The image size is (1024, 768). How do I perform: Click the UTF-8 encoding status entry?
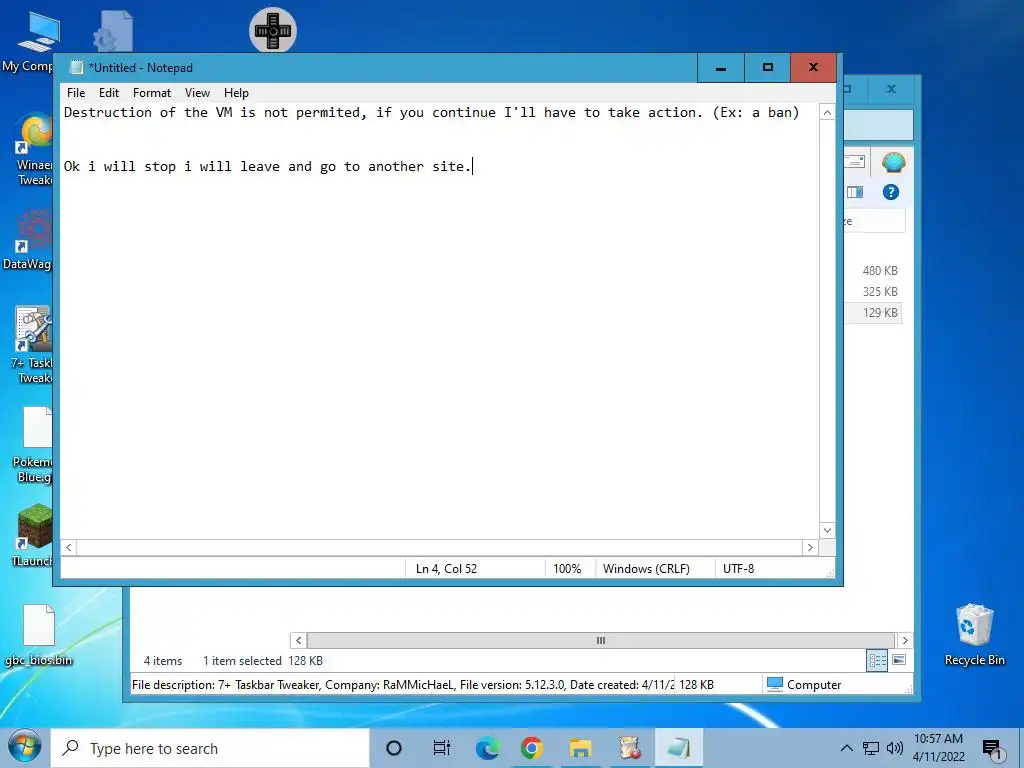[738, 569]
